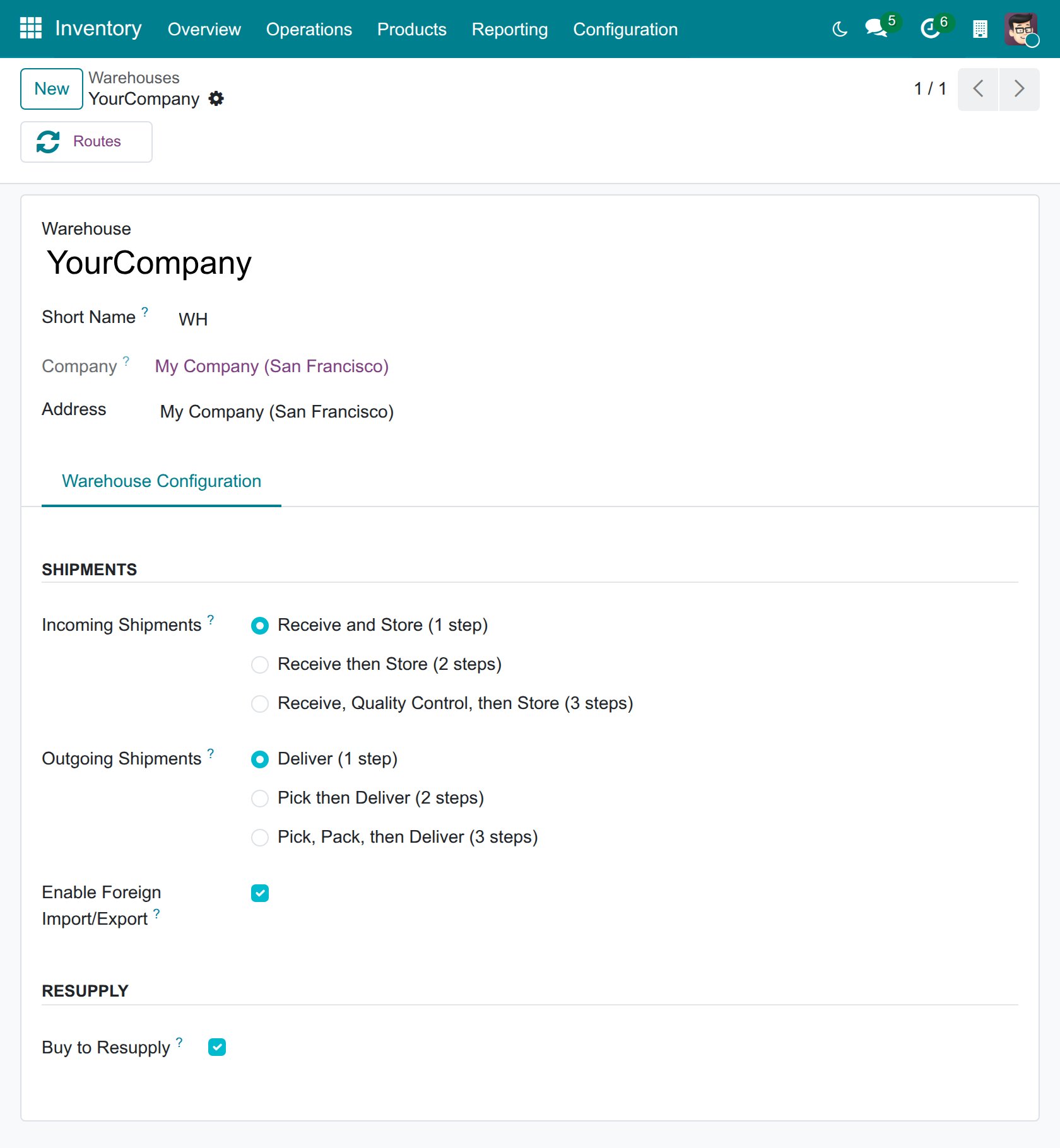Show help tooltip for Buy to Resupply
This screenshot has width=1060, height=1148.
179,1043
